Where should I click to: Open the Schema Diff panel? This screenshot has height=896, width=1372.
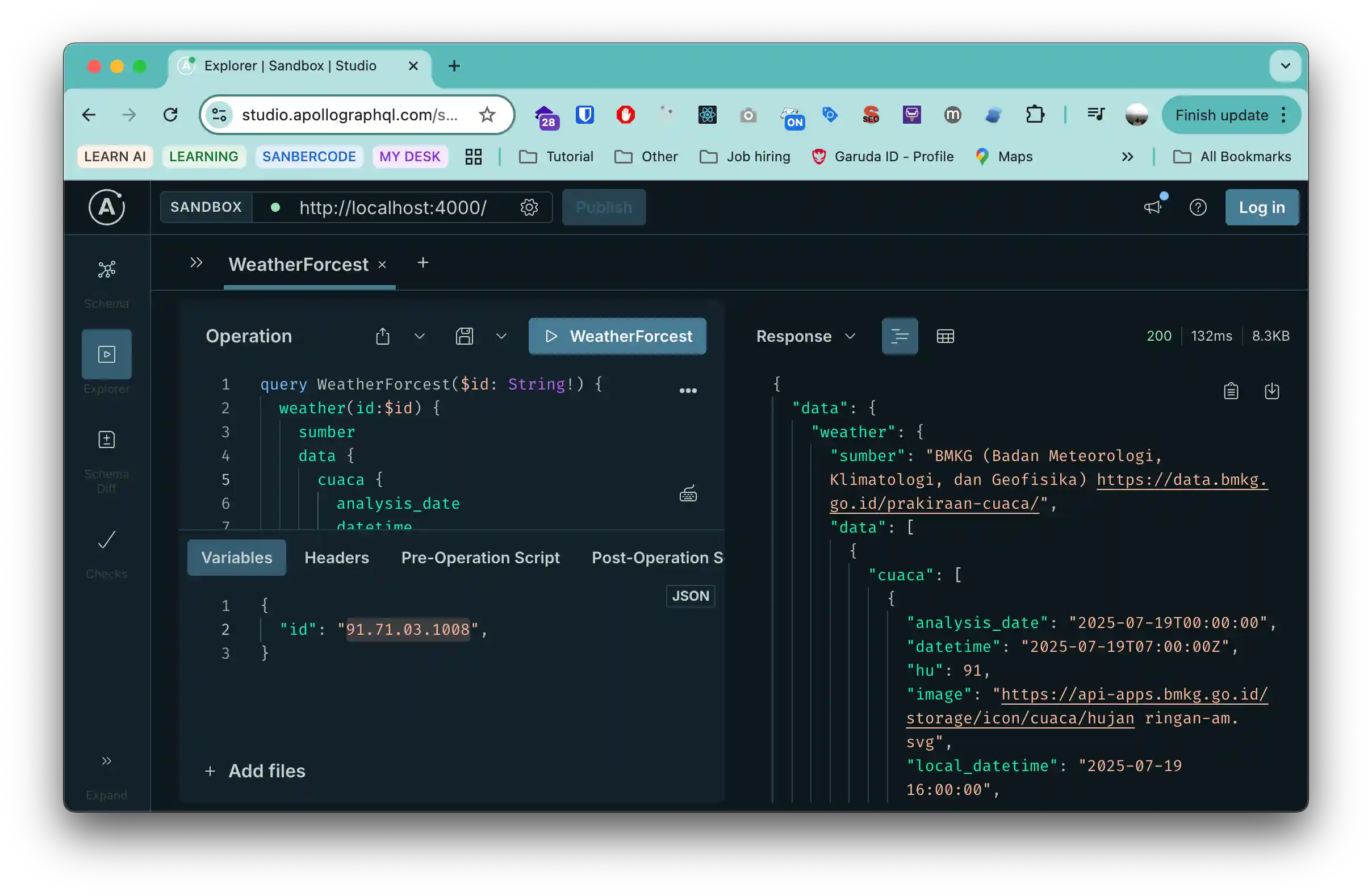click(x=106, y=439)
